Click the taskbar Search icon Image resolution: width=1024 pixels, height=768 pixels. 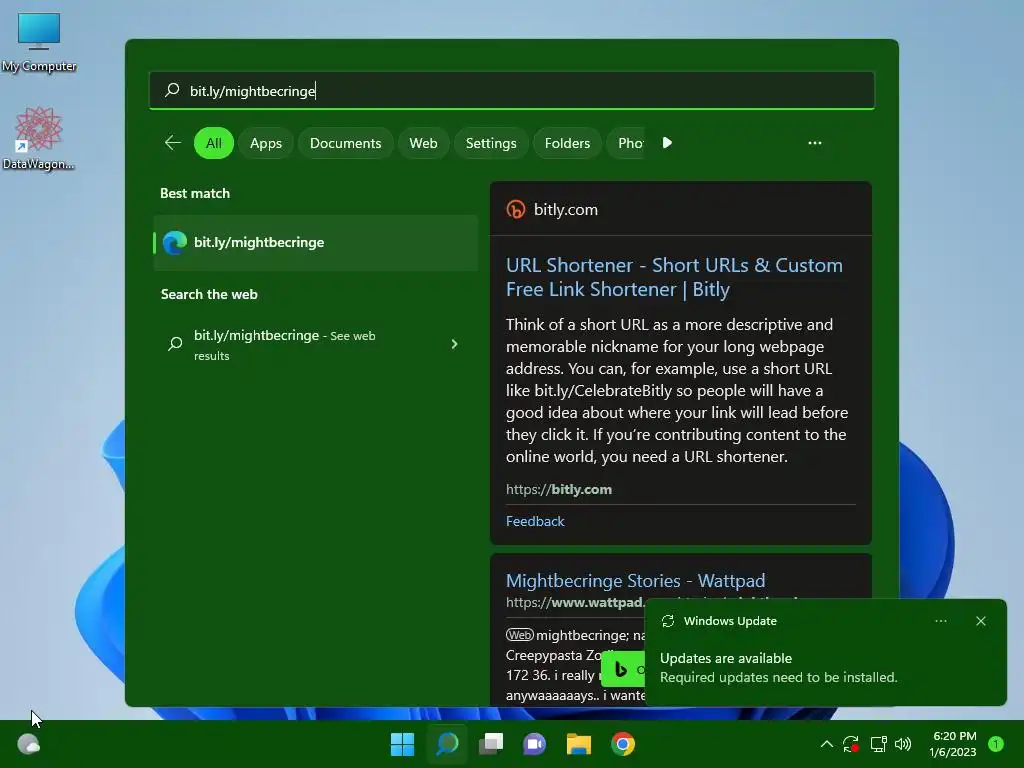447,744
